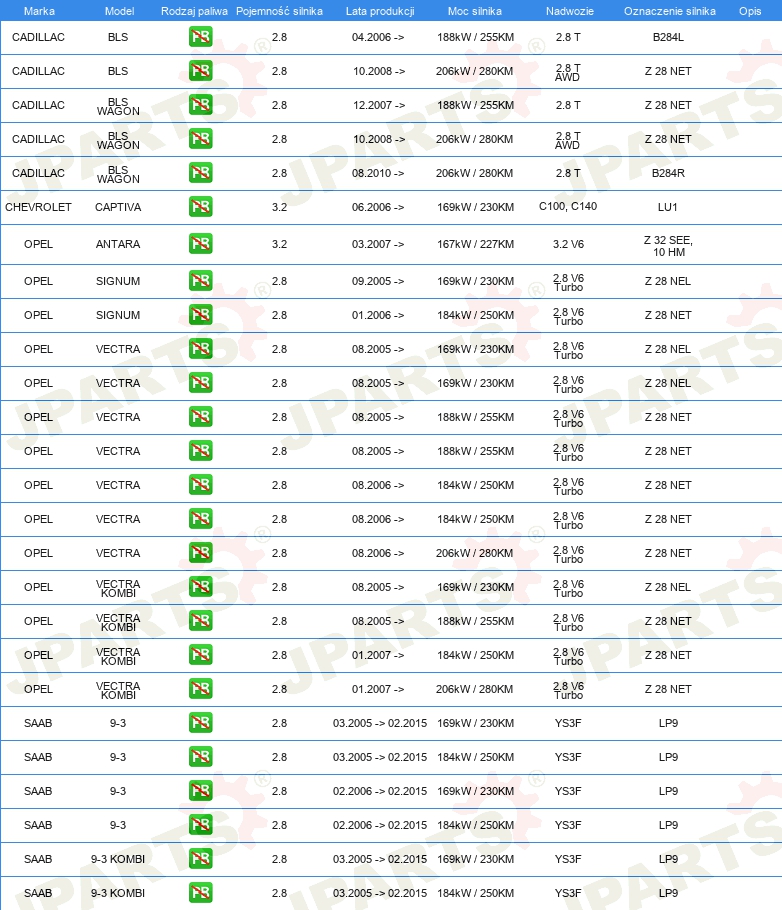This screenshot has height=910, width=782.
Task: Select 206kW / 280KM in BLS Wagon B284R row
Action: pos(474,173)
